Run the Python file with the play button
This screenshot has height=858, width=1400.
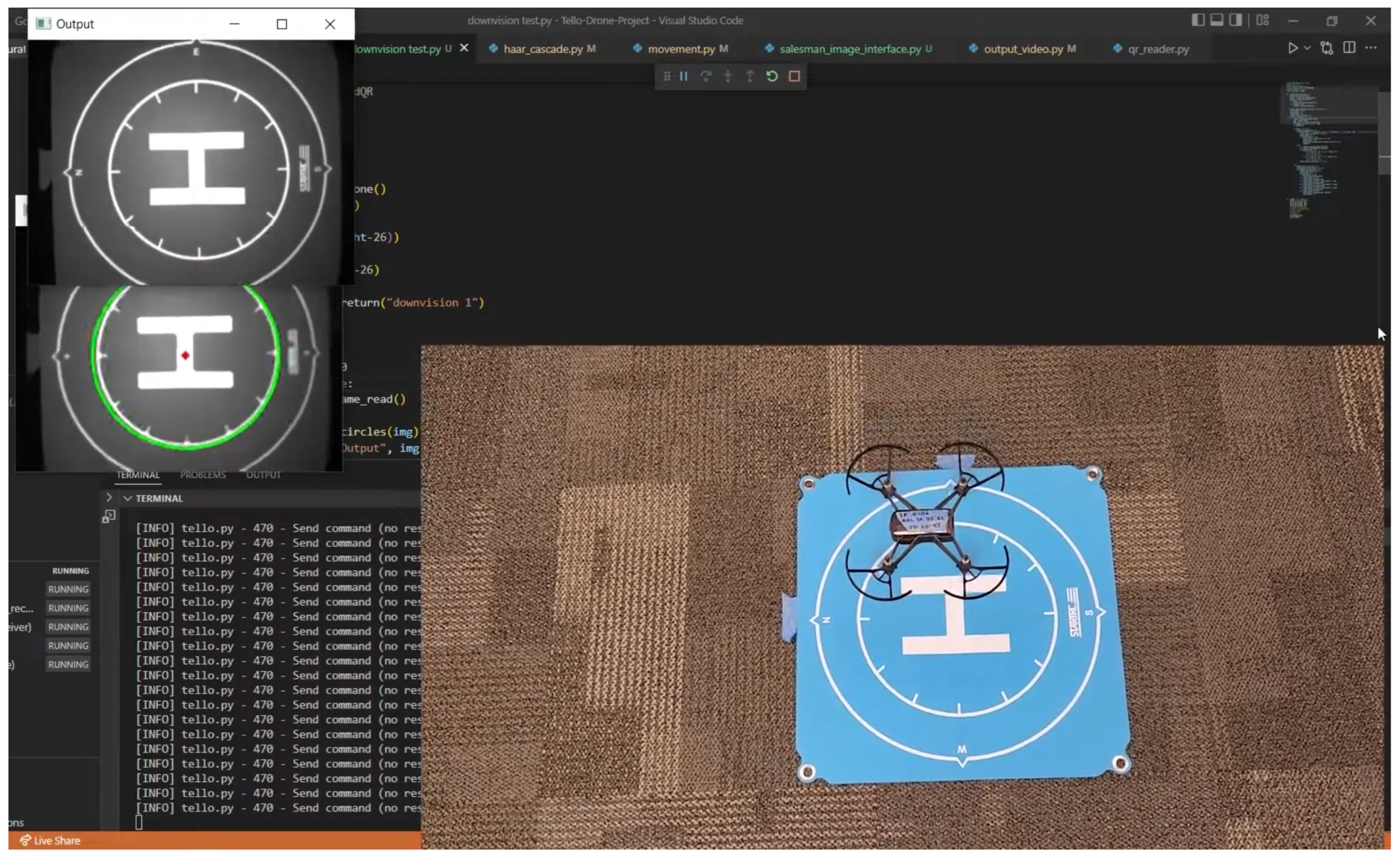(x=1292, y=48)
